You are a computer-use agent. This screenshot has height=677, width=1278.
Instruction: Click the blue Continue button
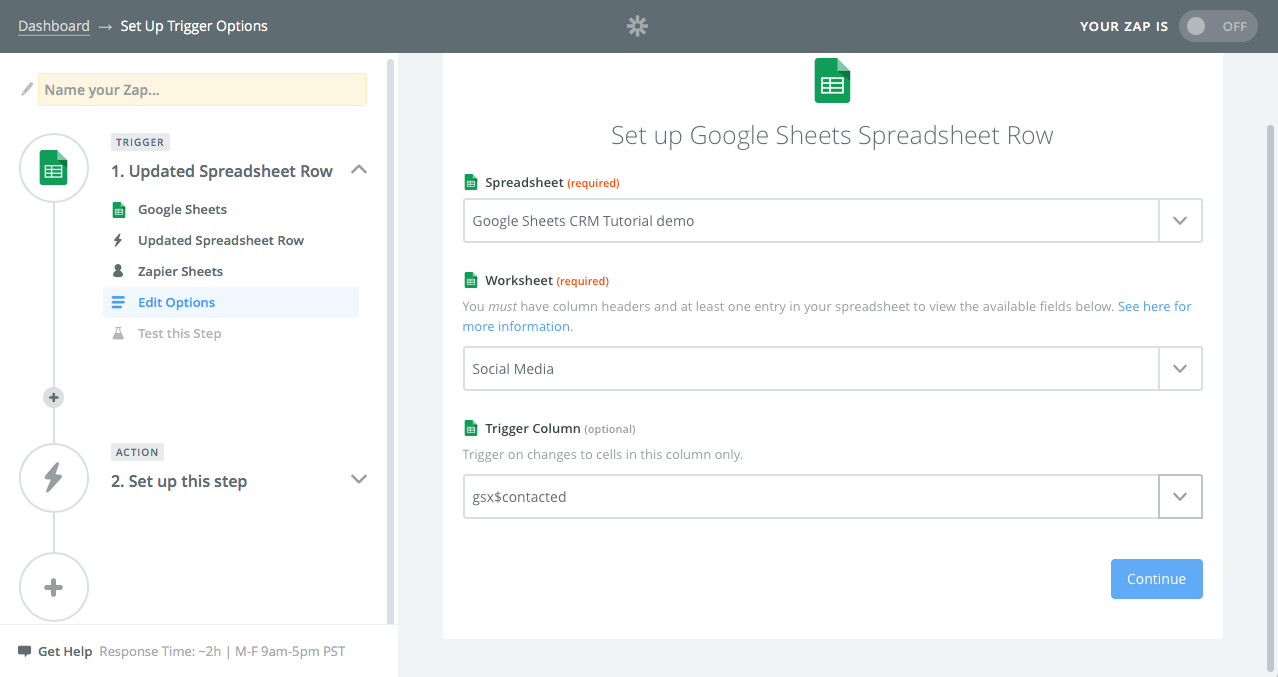pos(1156,579)
